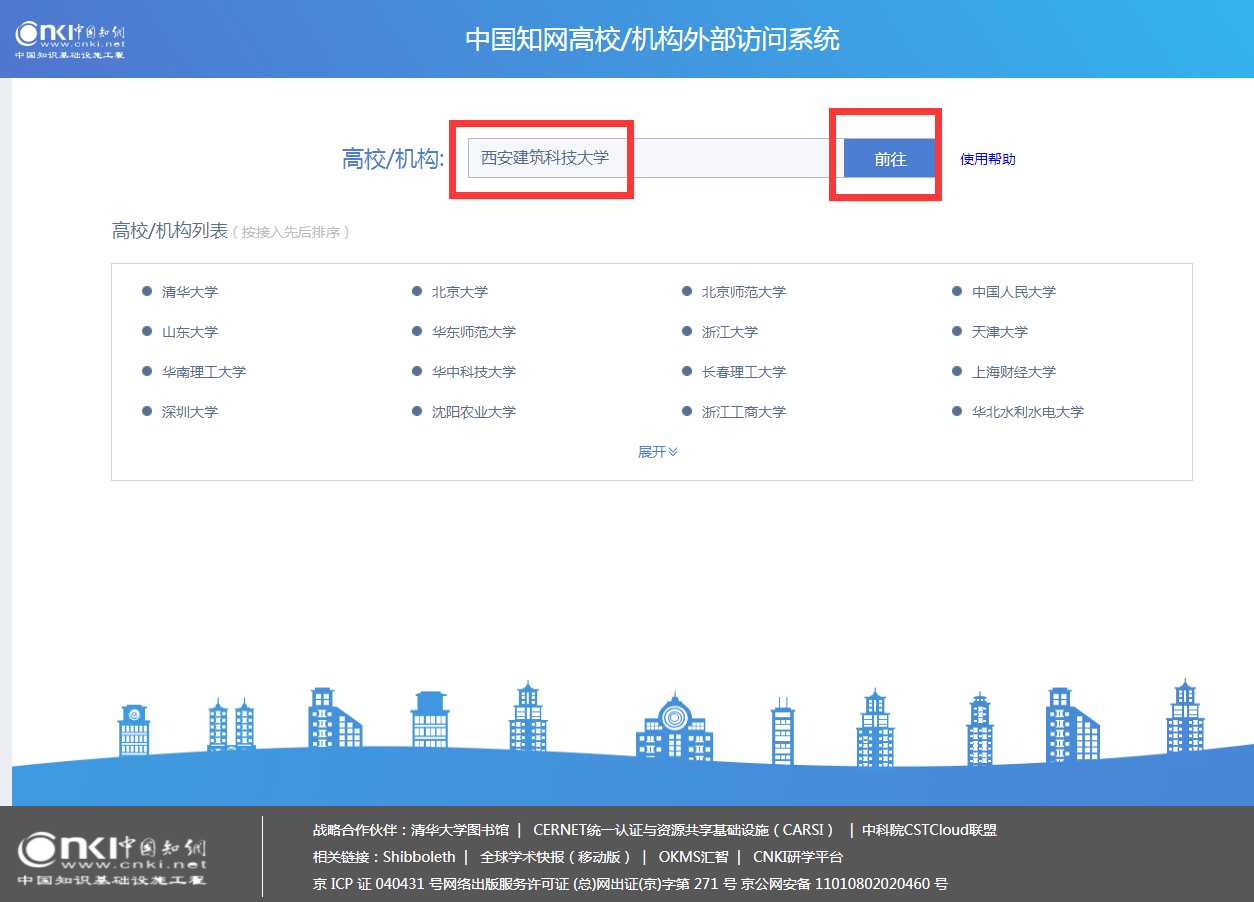Screen dimensions: 1254x902
Task: Select 山东大学 from the list
Action: (190, 332)
